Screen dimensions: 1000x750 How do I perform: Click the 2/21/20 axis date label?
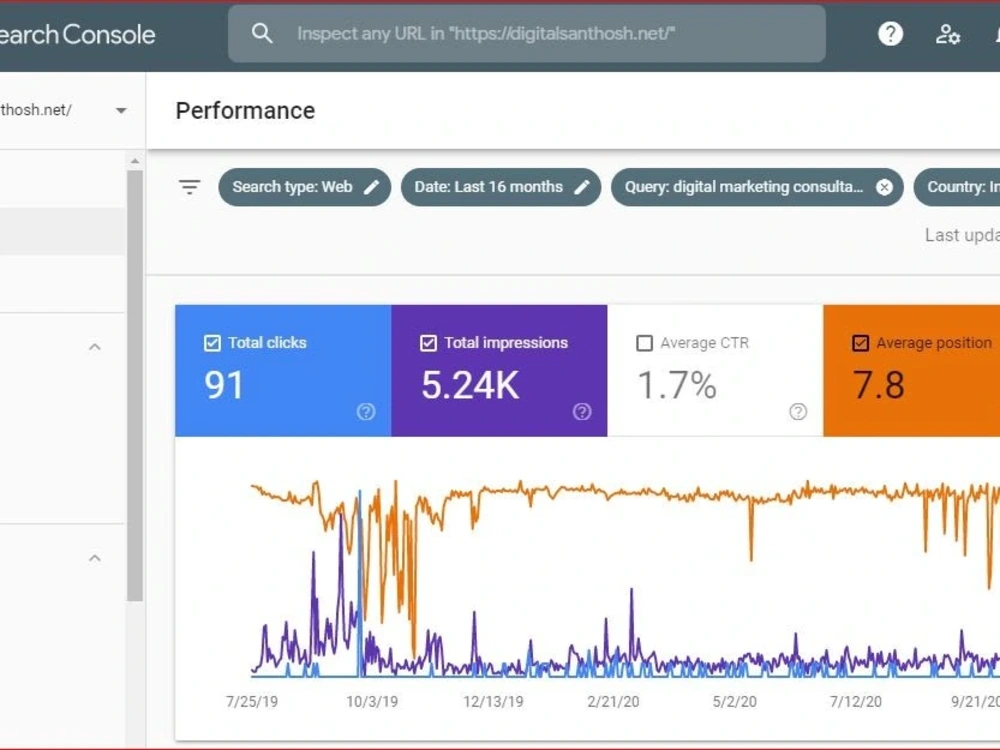point(613,702)
